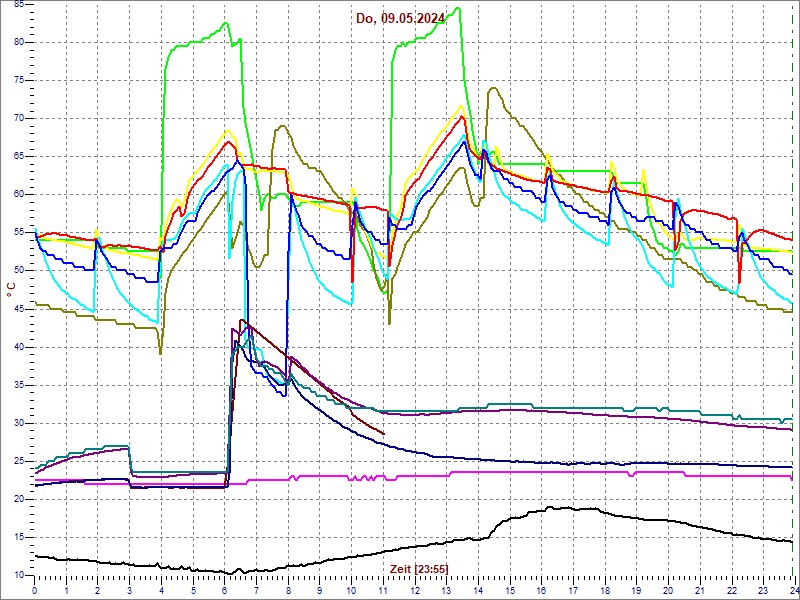Click the black outdoor temperature curve peak
The width and height of the screenshot is (800, 600).
tap(550, 507)
